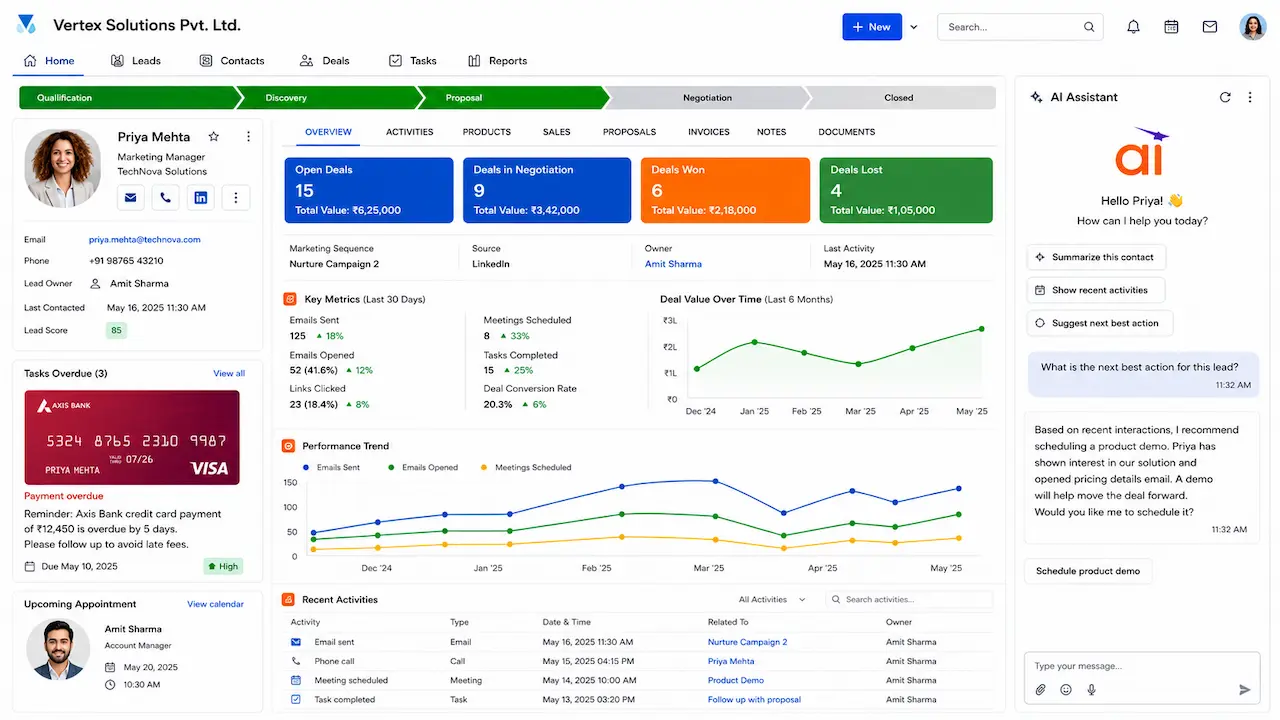Start voice input with microphone icon
The height and width of the screenshot is (720, 1280).
tap(1091, 690)
